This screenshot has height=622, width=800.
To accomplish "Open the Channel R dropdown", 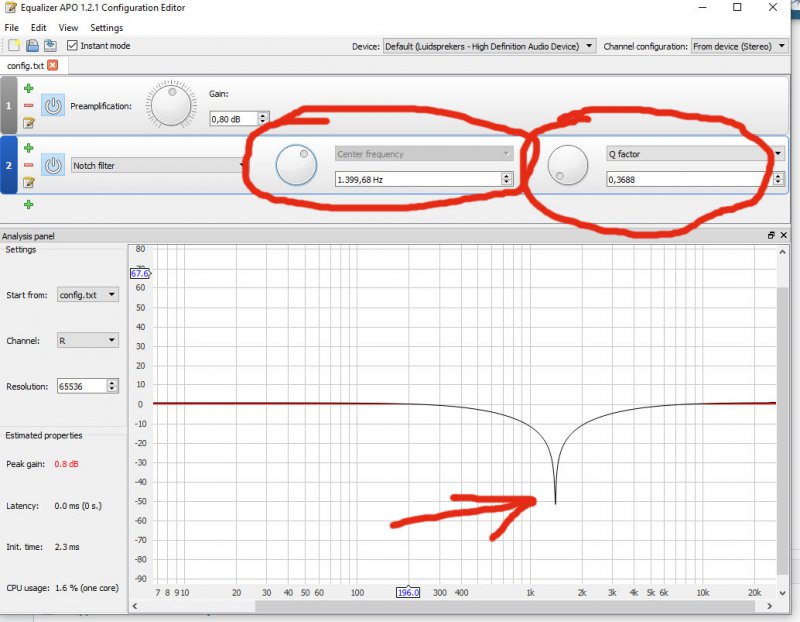I will click(88, 340).
